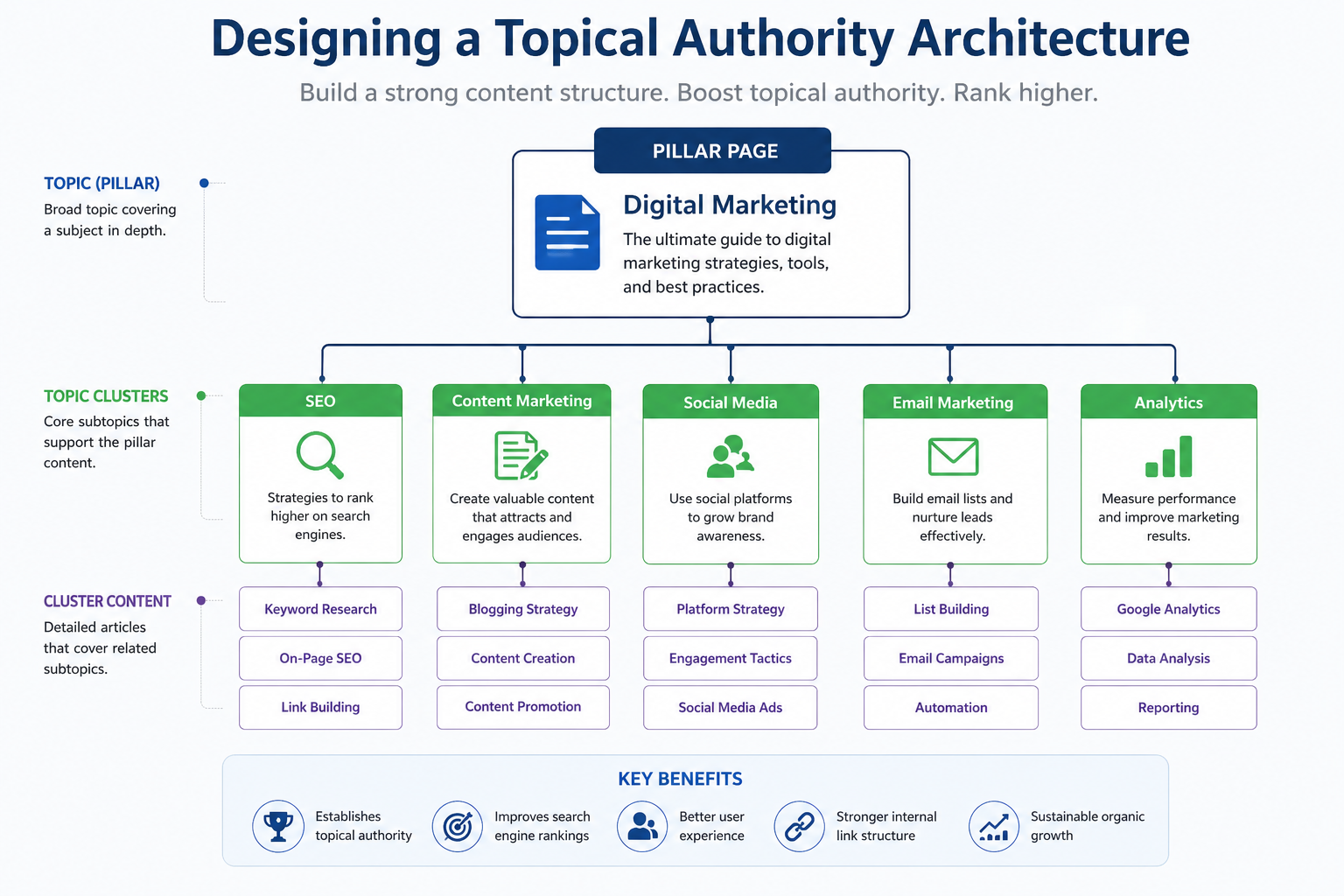
Task: Open the Content Creation box
Action: [523, 658]
